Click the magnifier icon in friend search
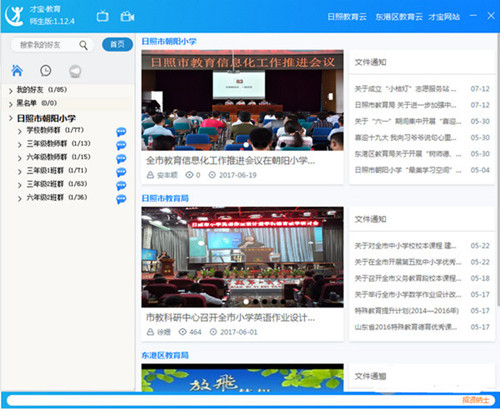Screen dimensions: 500x409 point(84,45)
